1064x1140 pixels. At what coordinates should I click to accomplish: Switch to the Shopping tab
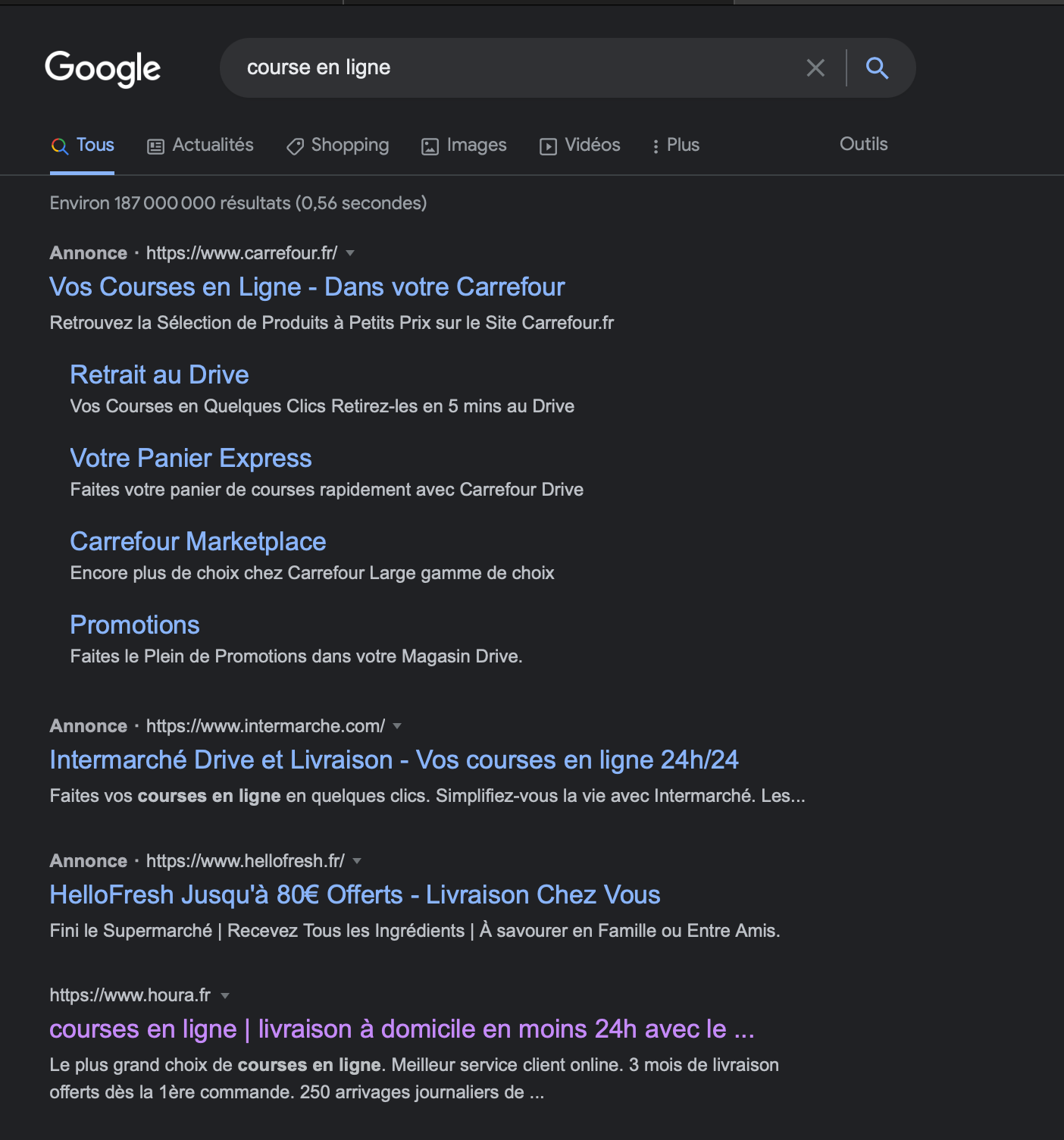(337, 145)
